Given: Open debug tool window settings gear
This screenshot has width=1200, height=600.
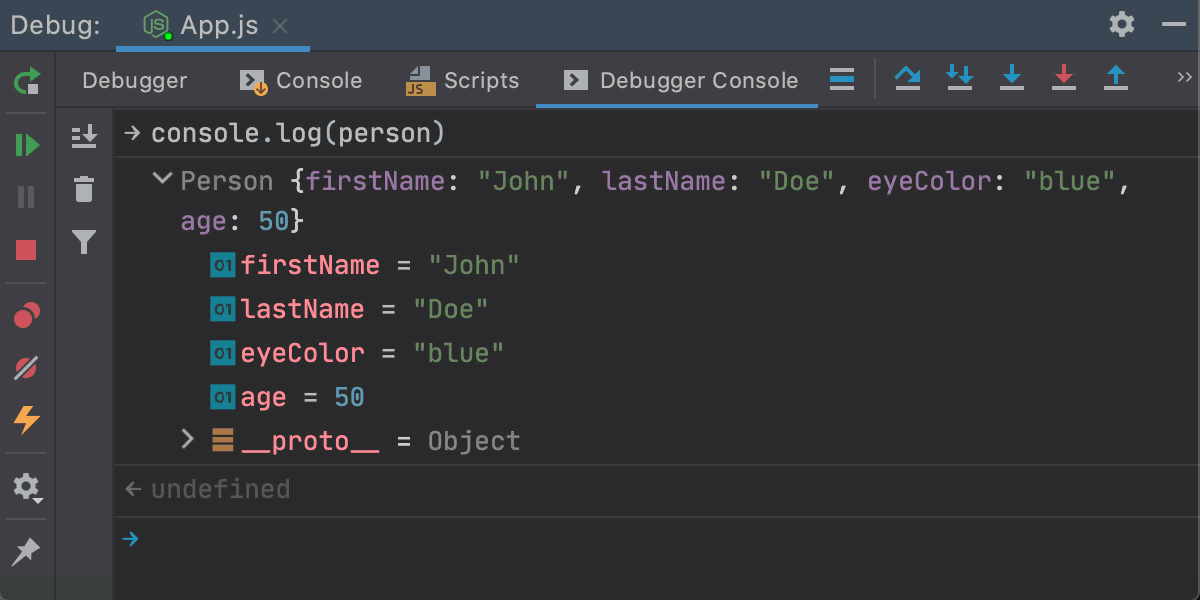Looking at the screenshot, I should click(x=1122, y=24).
